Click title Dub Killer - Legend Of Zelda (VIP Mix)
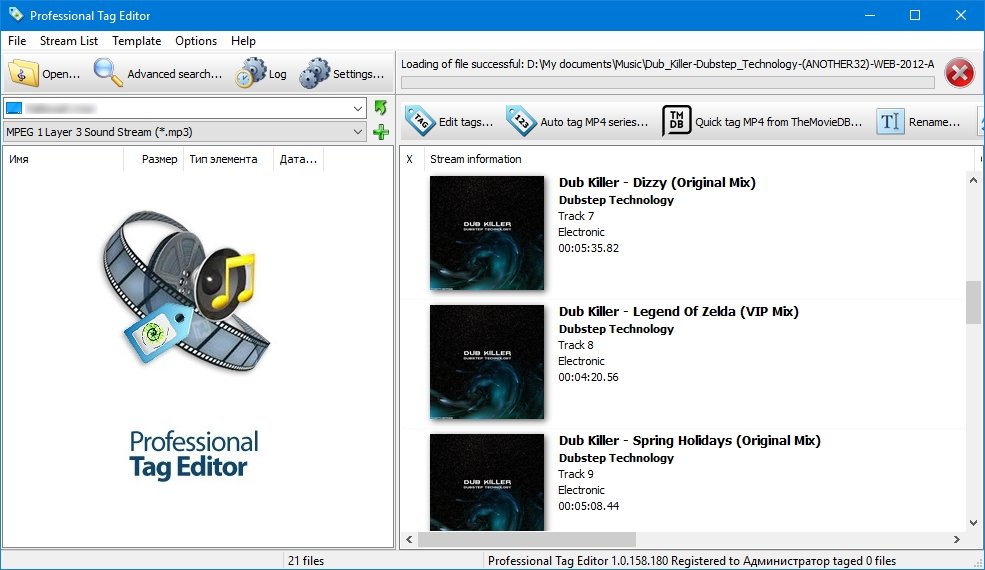 678,312
